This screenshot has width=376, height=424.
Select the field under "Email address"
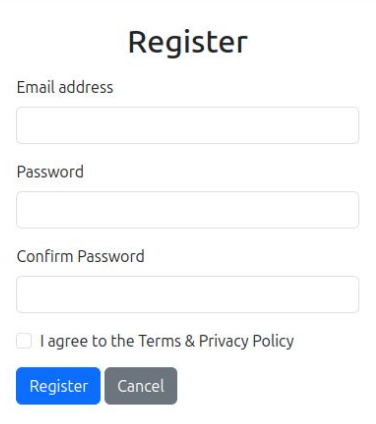point(188,125)
